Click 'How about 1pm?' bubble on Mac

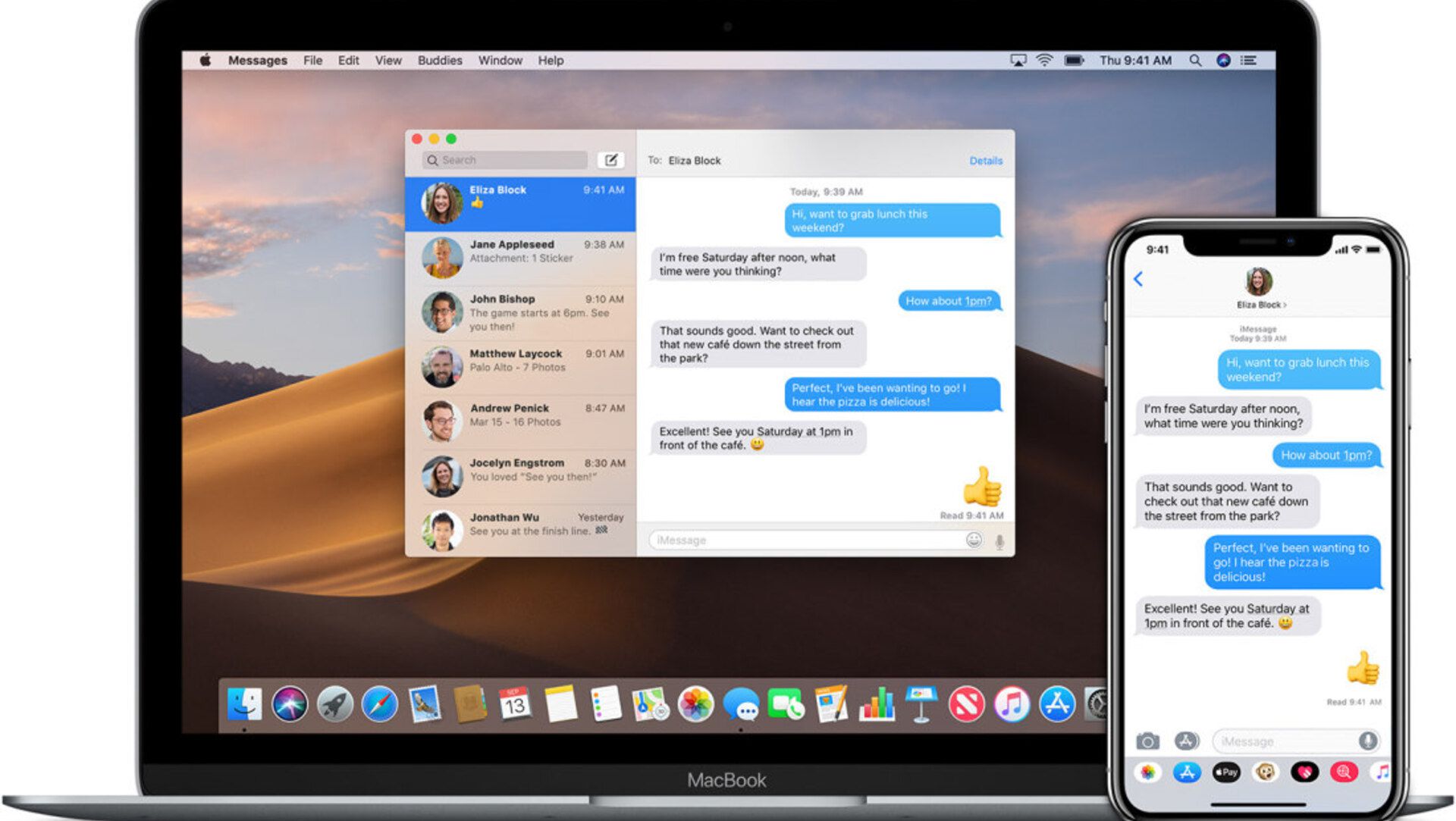tap(949, 301)
